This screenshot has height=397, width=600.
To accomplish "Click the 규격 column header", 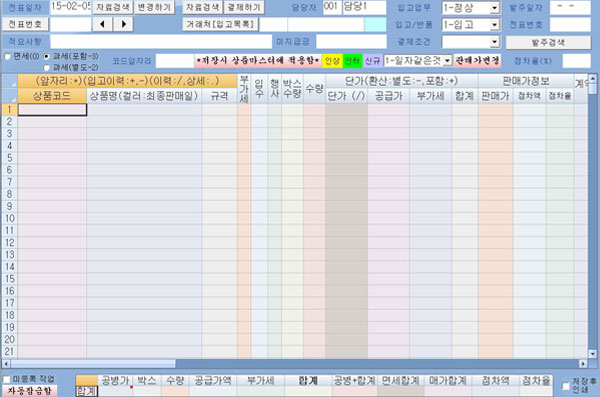I will click(219, 96).
